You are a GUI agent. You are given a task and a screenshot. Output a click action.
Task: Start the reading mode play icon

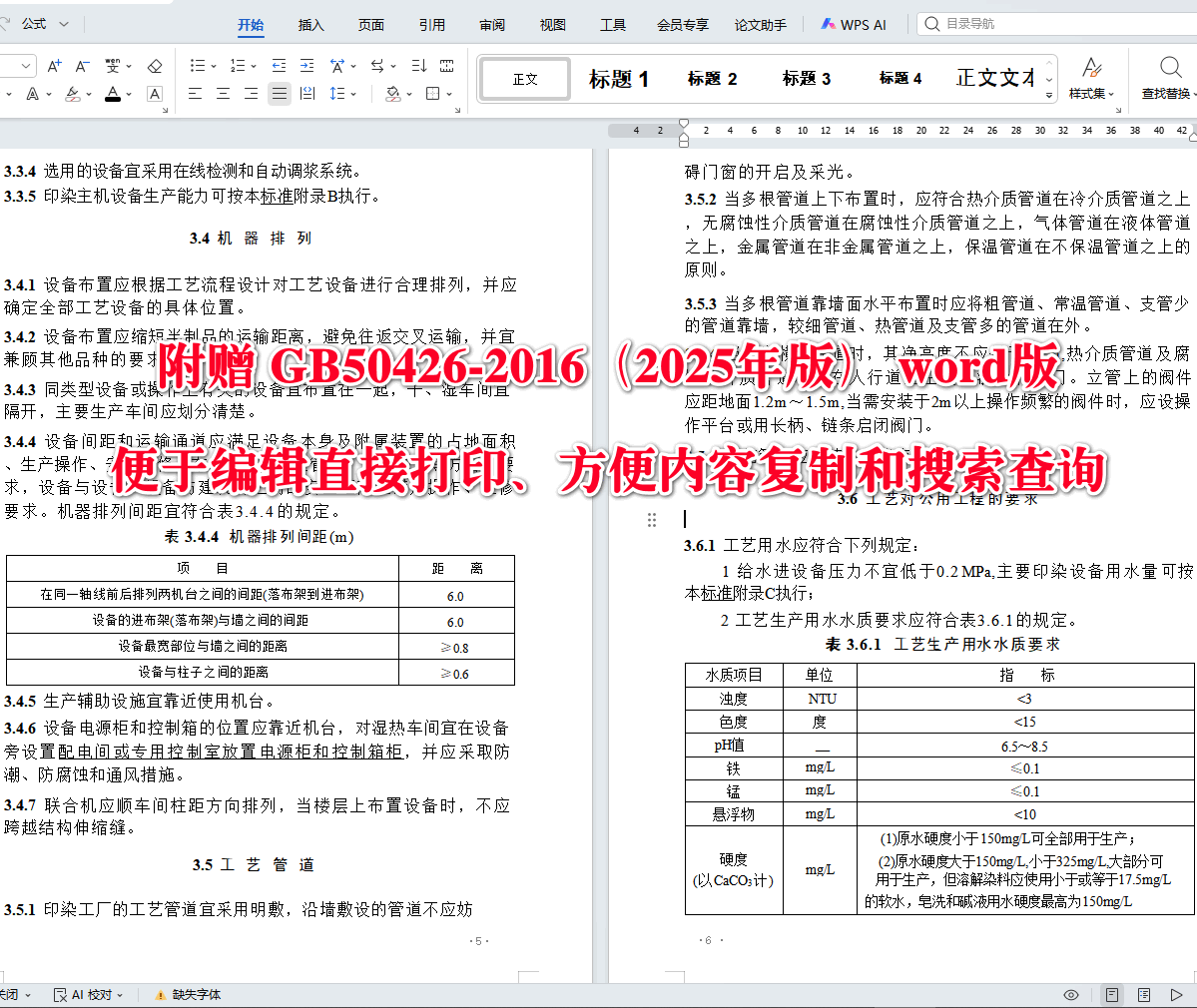[1176, 994]
